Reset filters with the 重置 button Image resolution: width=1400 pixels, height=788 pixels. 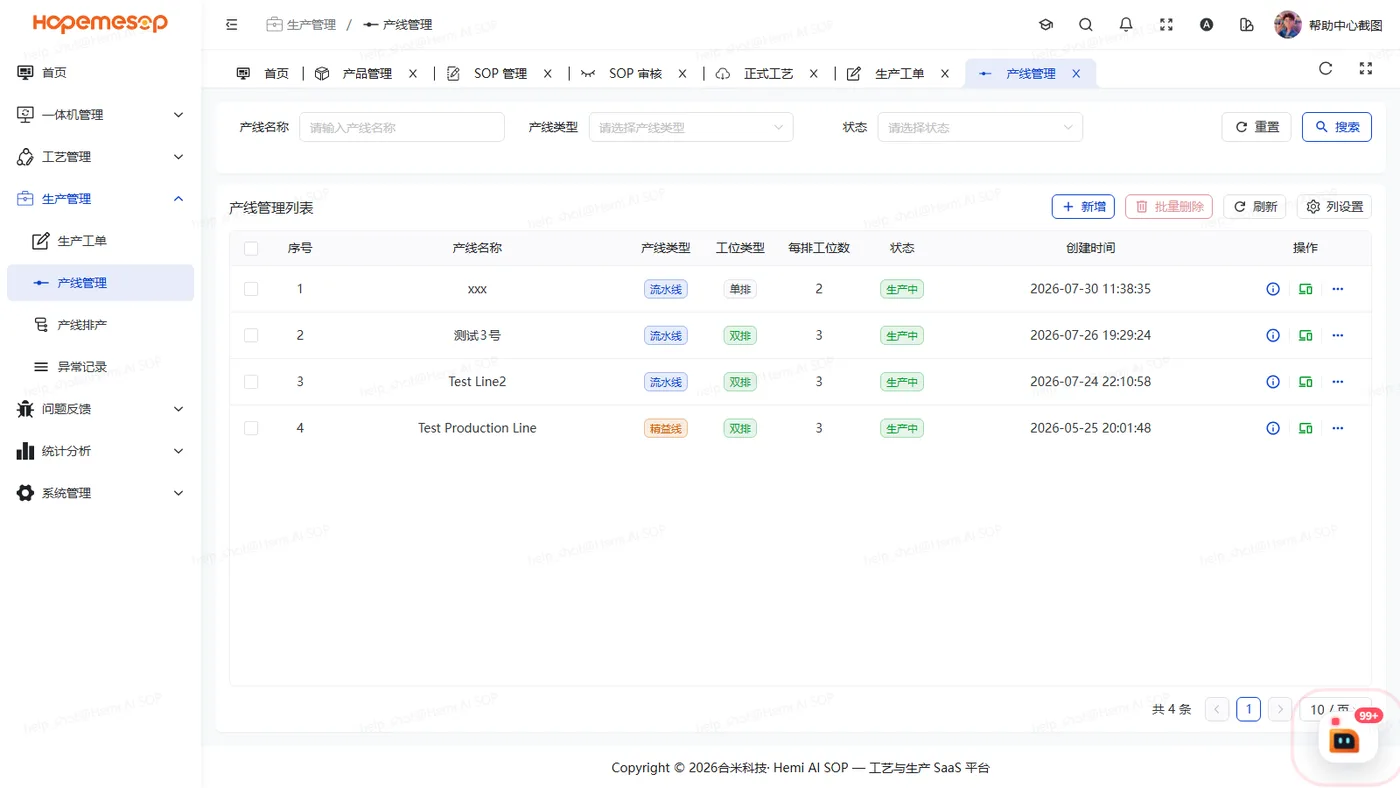pyautogui.click(x=1256, y=127)
